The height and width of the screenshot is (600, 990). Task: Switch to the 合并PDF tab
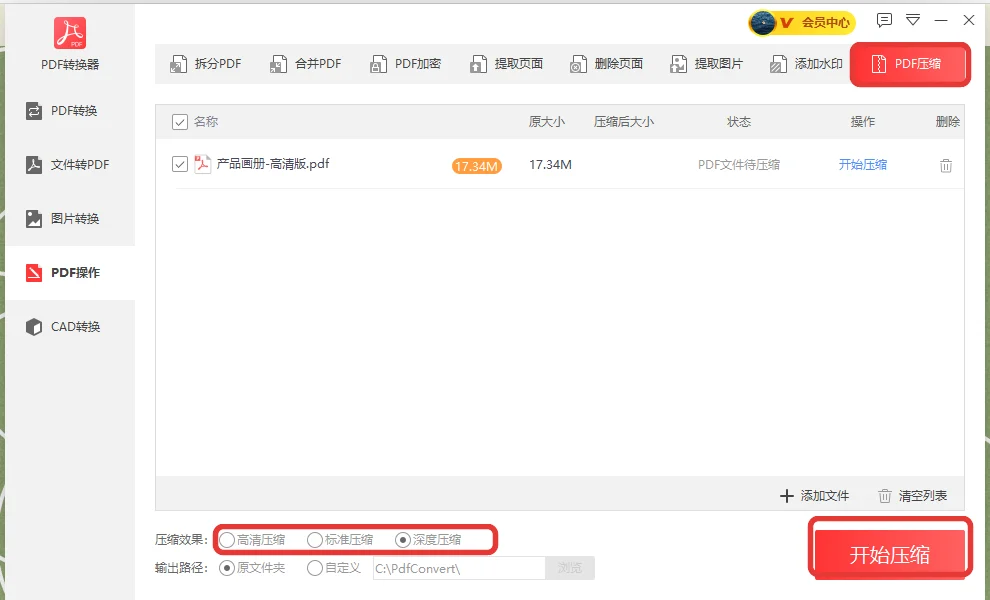306,64
